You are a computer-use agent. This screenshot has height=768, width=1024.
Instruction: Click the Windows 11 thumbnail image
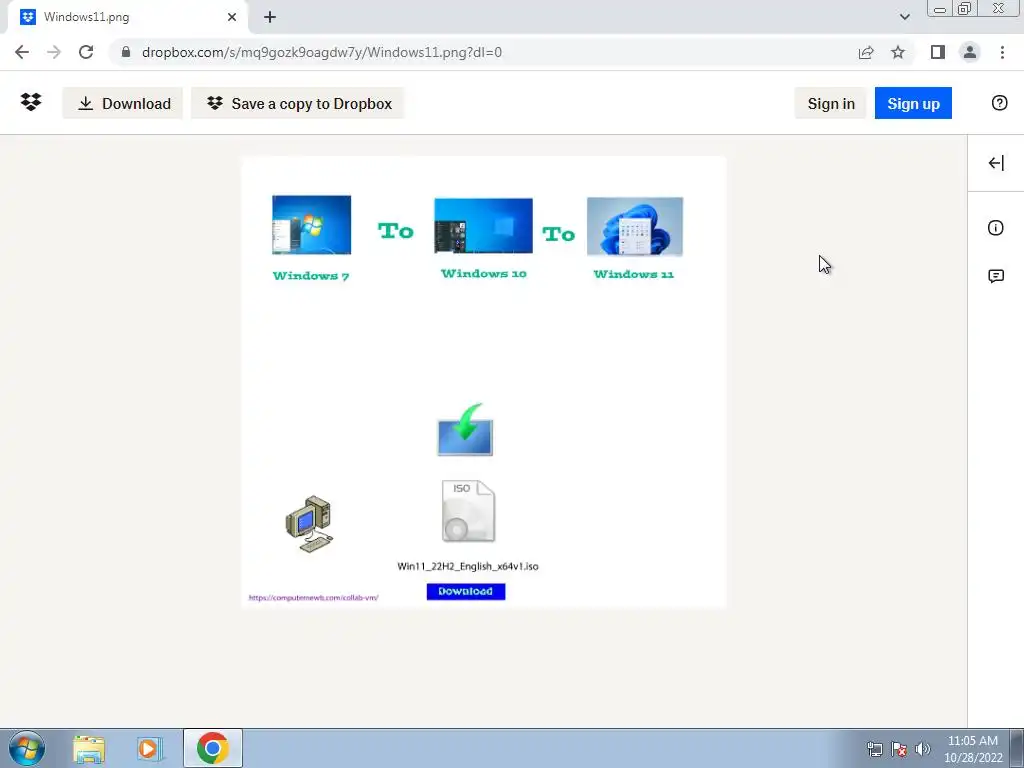[635, 227]
